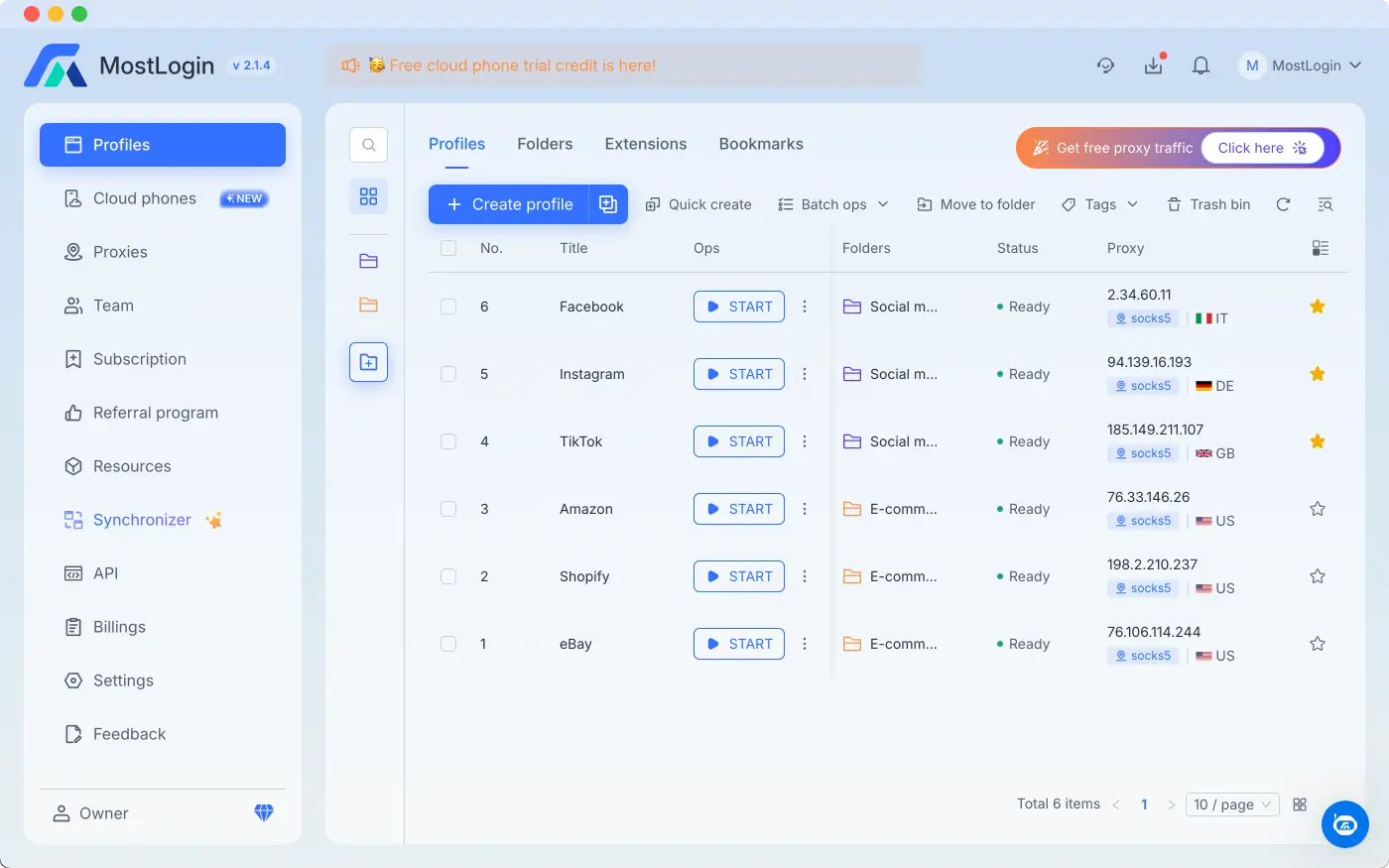
Task: Click the socks5 proxy tag in Amazon row
Action: coord(1143,521)
